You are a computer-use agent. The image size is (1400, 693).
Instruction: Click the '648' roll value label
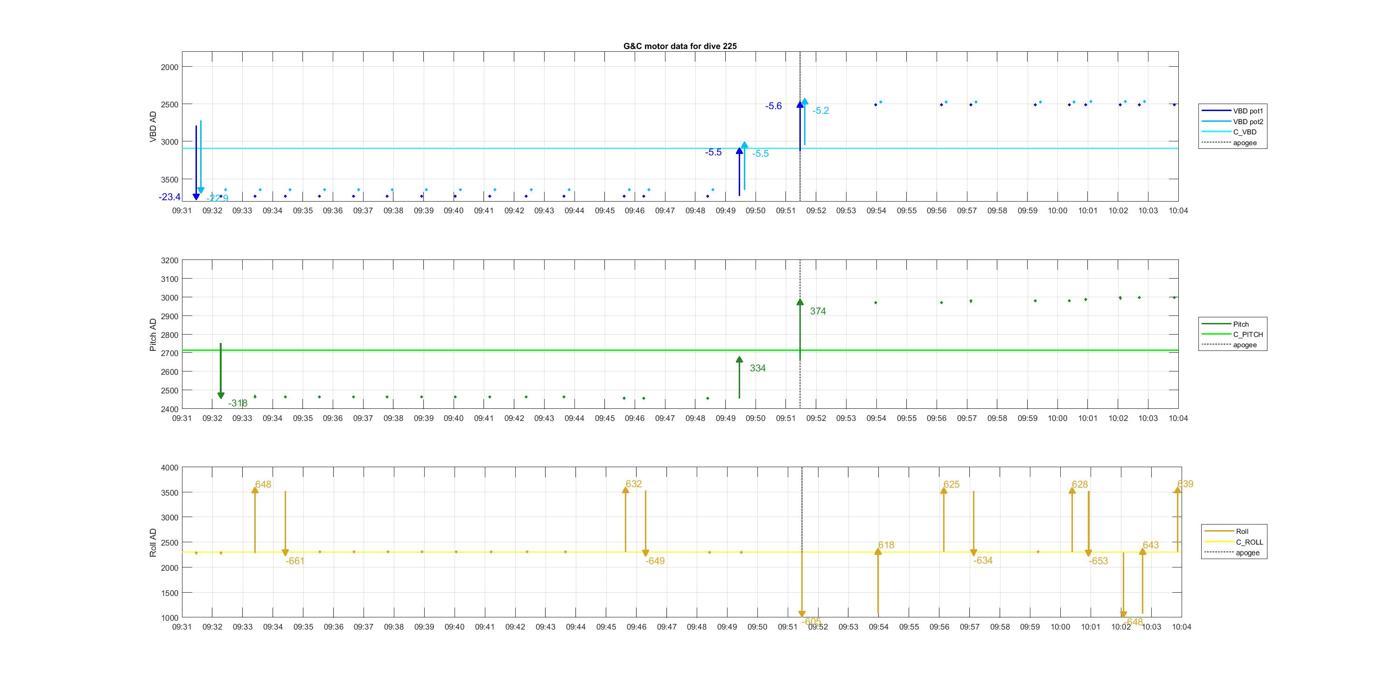coord(263,485)
